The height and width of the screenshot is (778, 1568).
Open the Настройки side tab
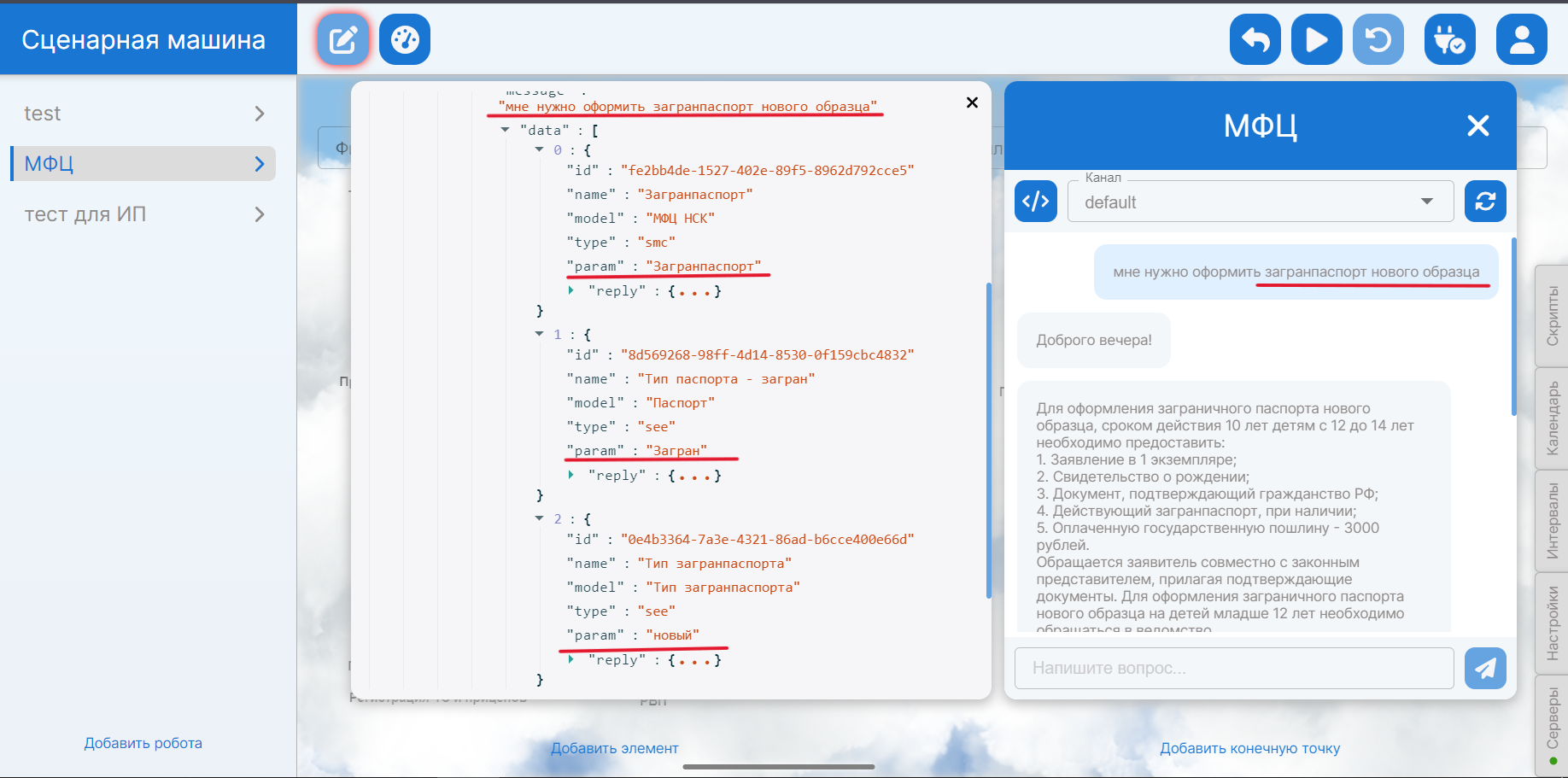(1552, 623)
